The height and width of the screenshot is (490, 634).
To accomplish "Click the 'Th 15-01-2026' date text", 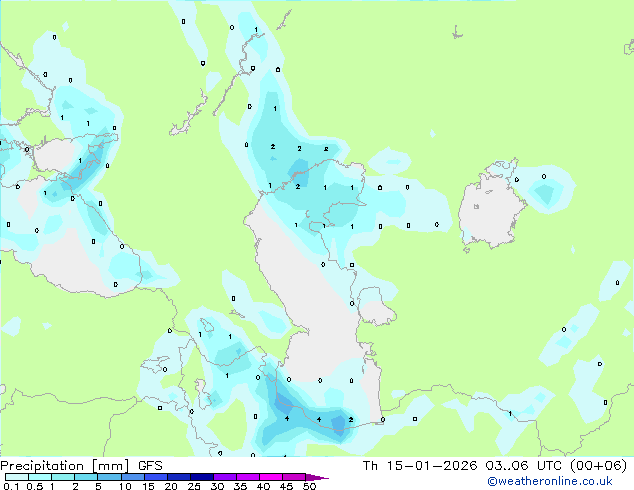I will click(x=420, y=466).
